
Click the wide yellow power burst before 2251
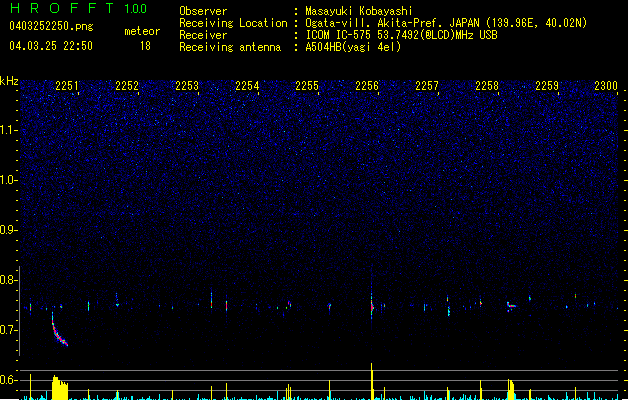[x=60, y=388]
